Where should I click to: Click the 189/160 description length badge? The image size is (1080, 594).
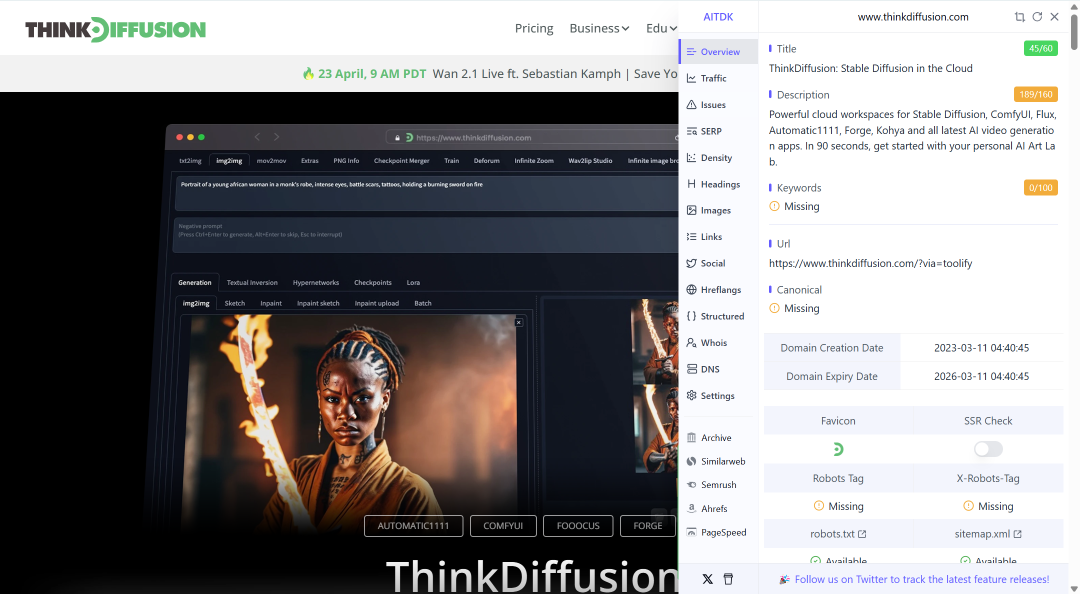point(1035,94)
